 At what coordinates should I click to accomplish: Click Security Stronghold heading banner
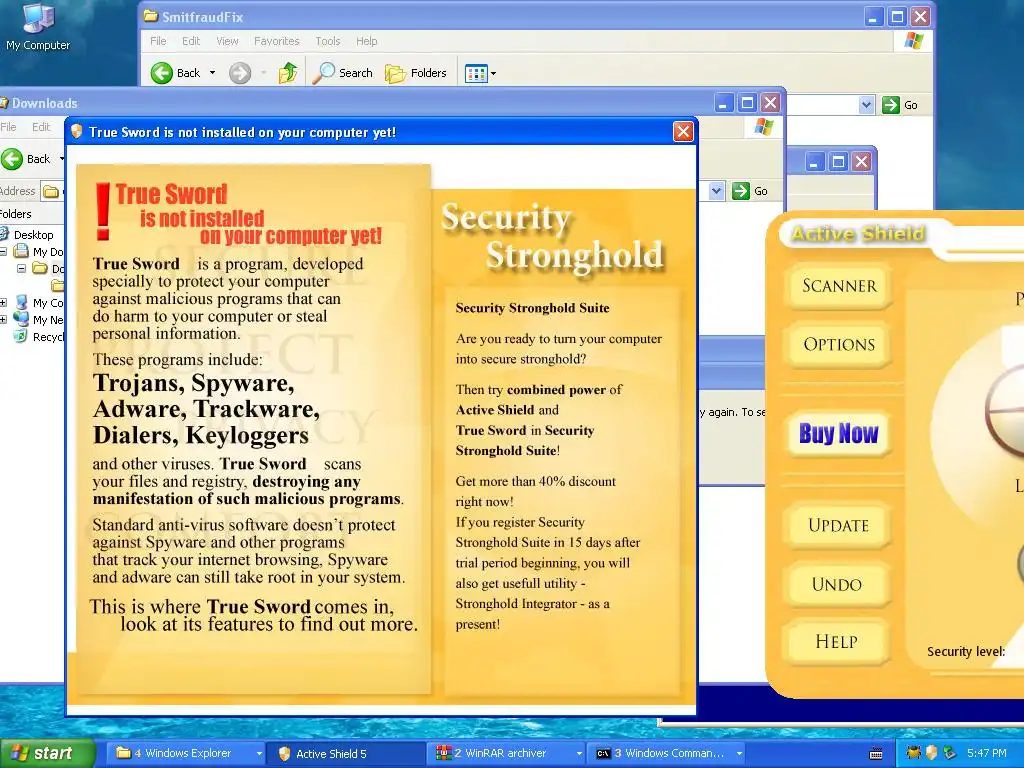click(552, 236)
